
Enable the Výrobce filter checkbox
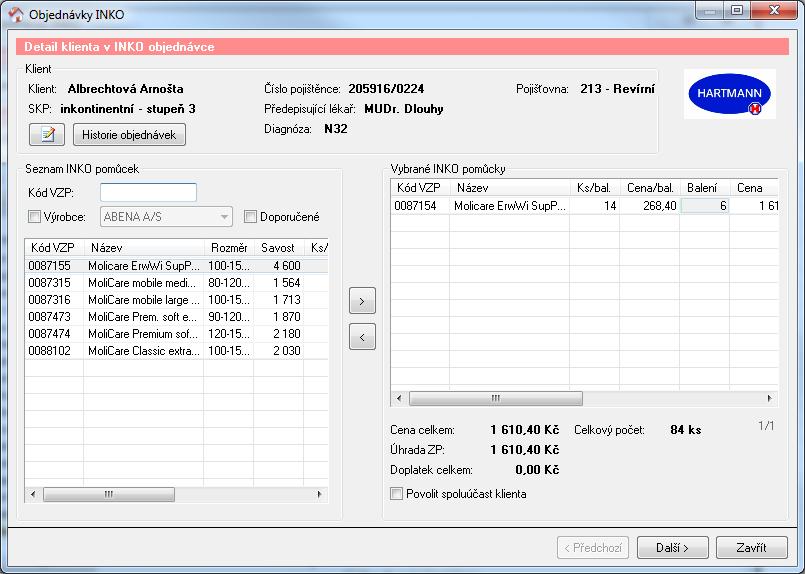(x=34, y=217)
